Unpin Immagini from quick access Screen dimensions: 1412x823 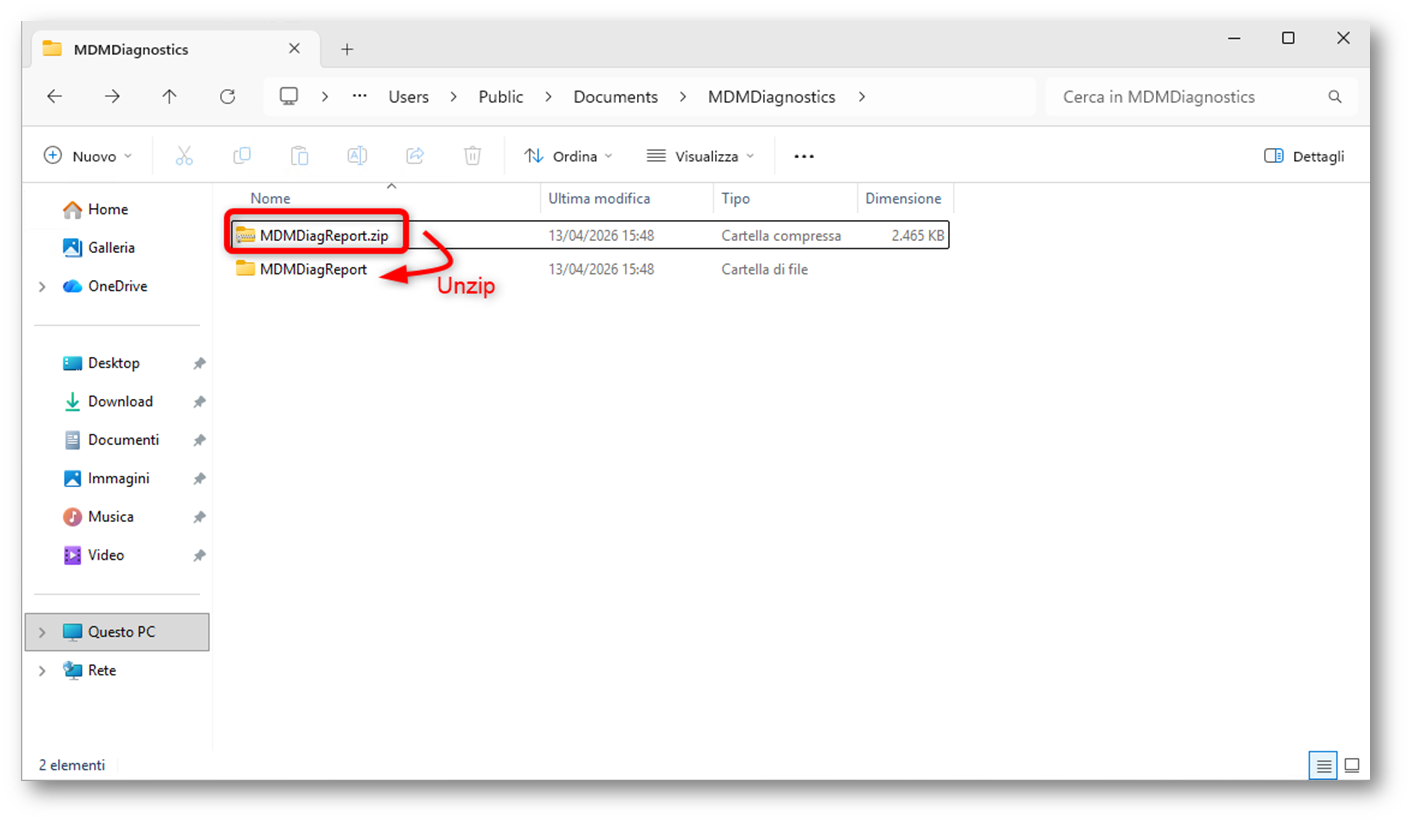[199, 479]
